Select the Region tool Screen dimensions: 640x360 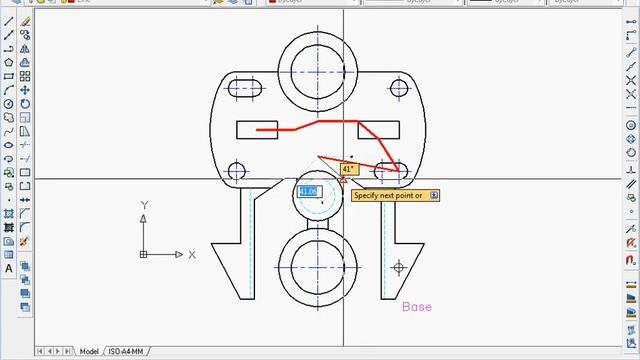click(9, 241)
